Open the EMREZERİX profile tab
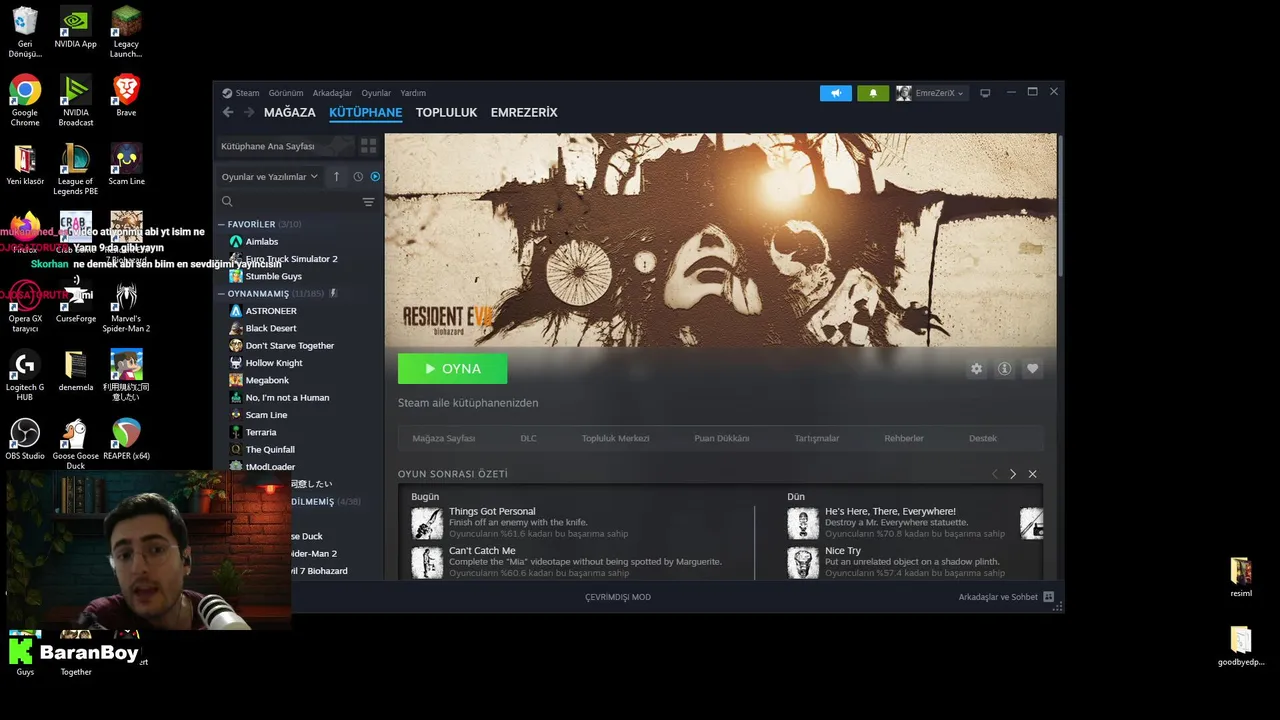Image resolution: width=1280 pixels, height=720 pixels. coord(524,113)
